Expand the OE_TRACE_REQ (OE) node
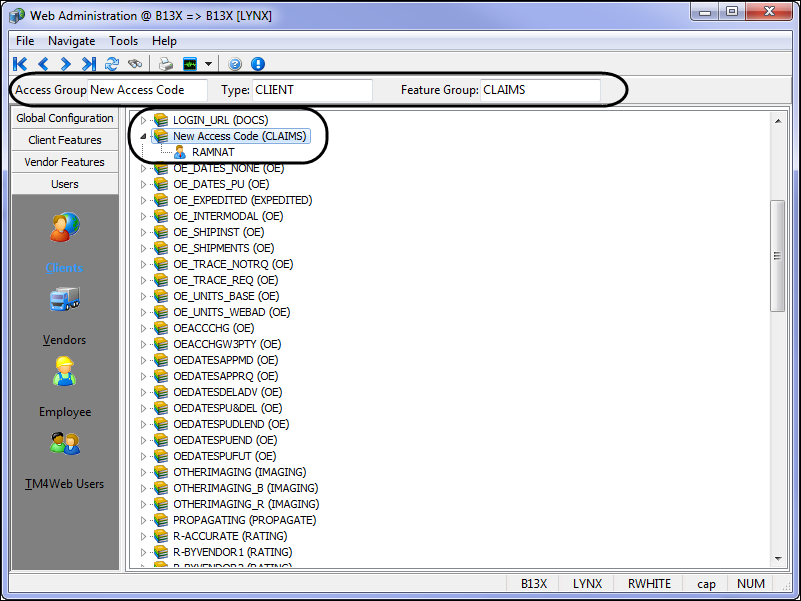This screenshot has height=601, width=801. (x=144, y=280)
